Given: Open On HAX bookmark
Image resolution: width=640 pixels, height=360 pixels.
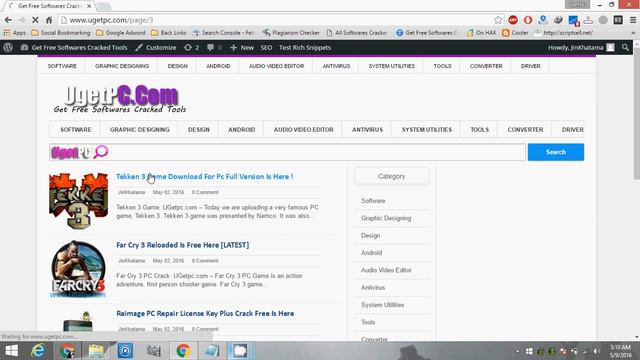Looking at the screenshot, I should pos(482,33).
